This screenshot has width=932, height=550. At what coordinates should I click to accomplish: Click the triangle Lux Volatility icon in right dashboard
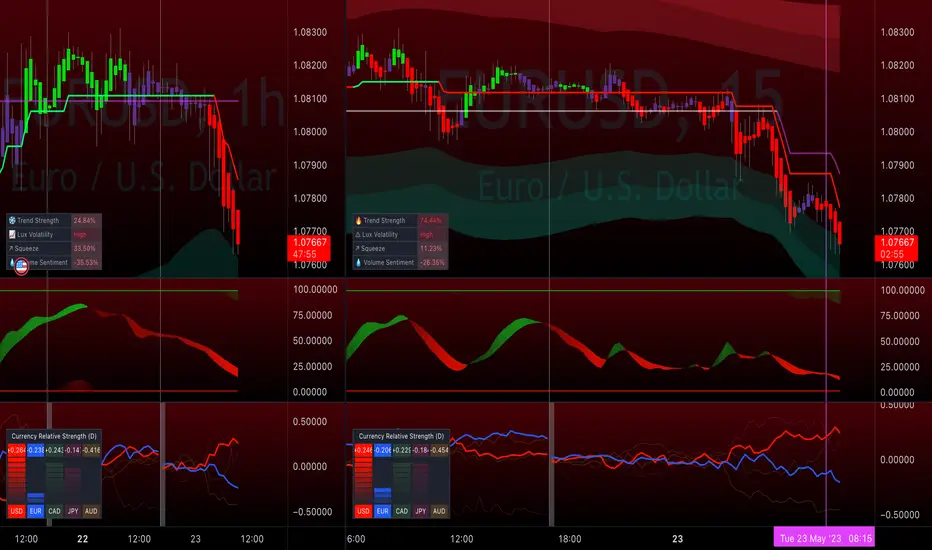click(x=358, y=234)
